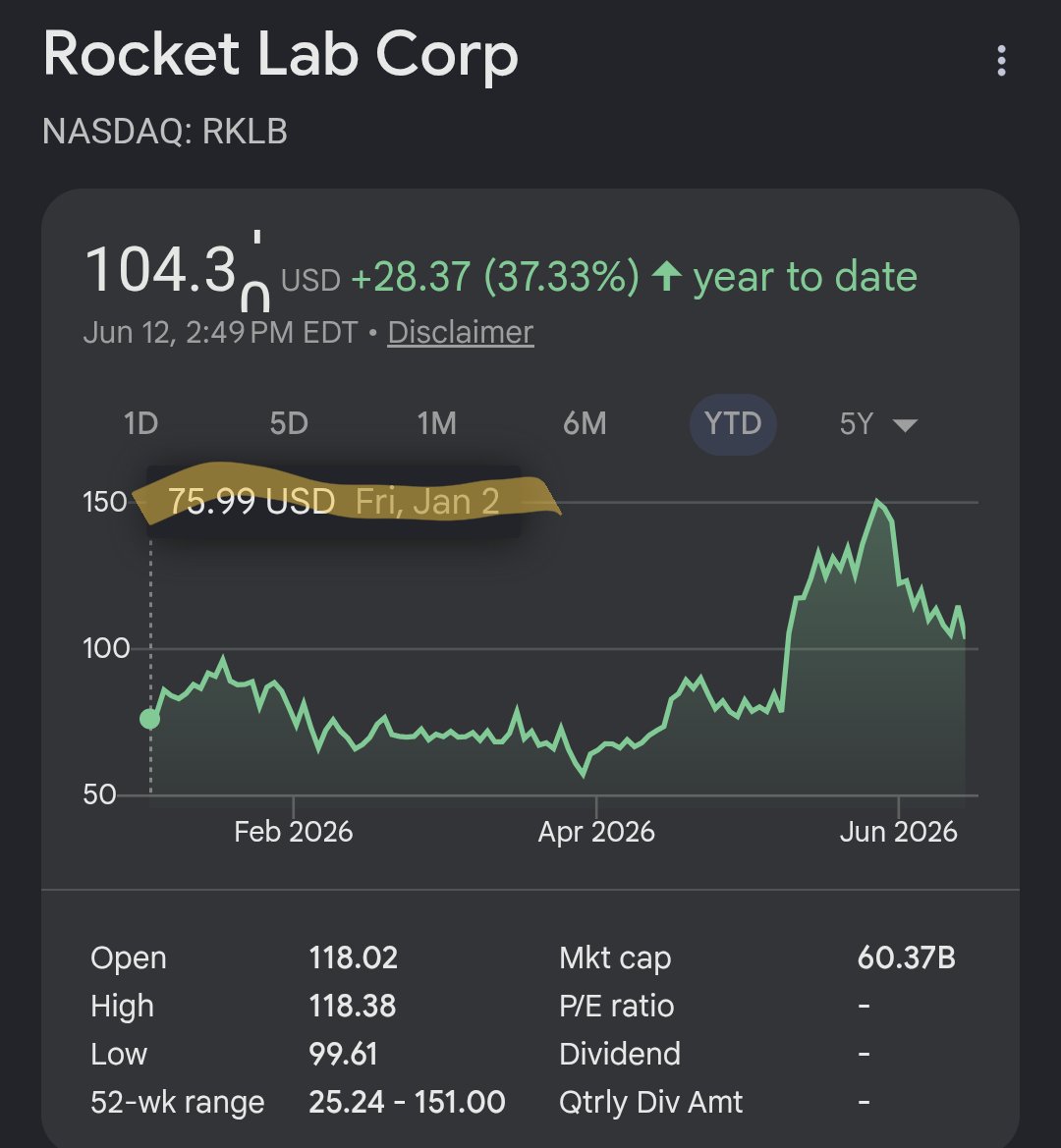Click the 100 y-axis label
This screenshot has height=1148, width=1061.
click(106, 649)
